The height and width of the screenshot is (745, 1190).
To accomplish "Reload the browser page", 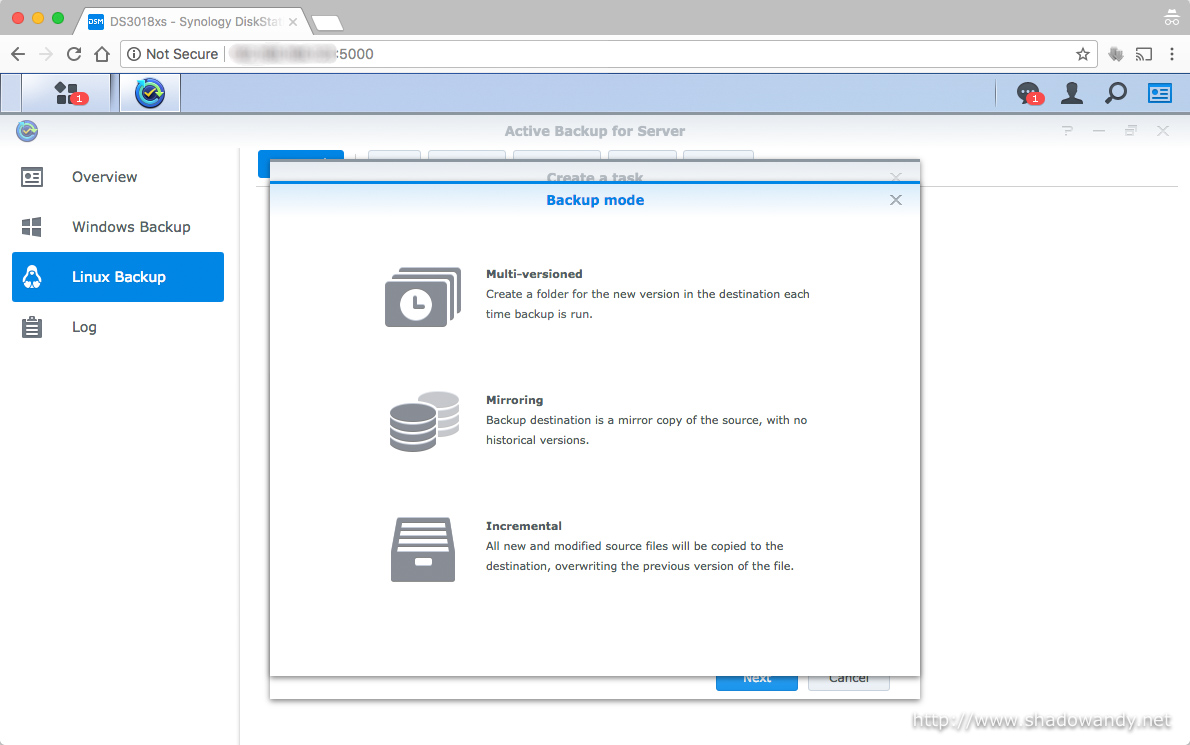I will [74, 54].
